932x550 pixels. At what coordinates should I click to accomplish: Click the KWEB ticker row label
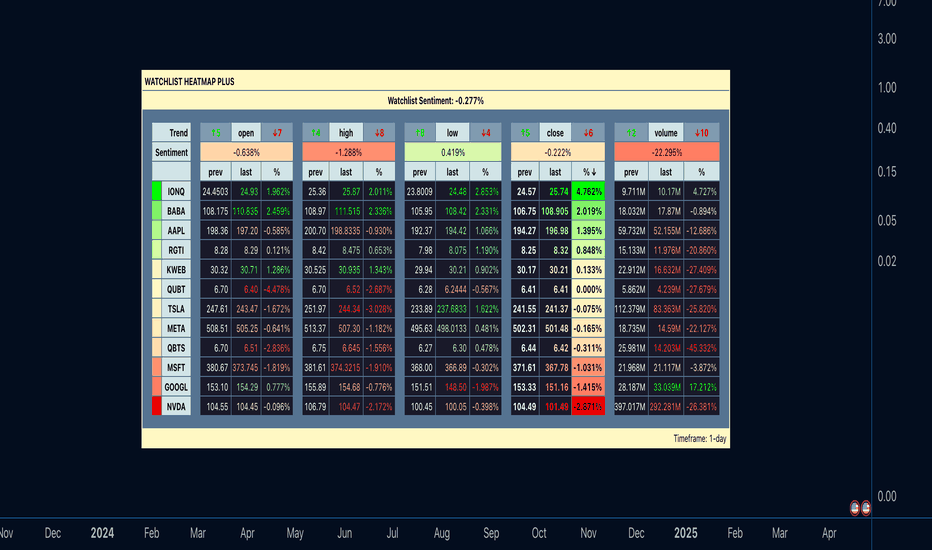pos(177,270)
